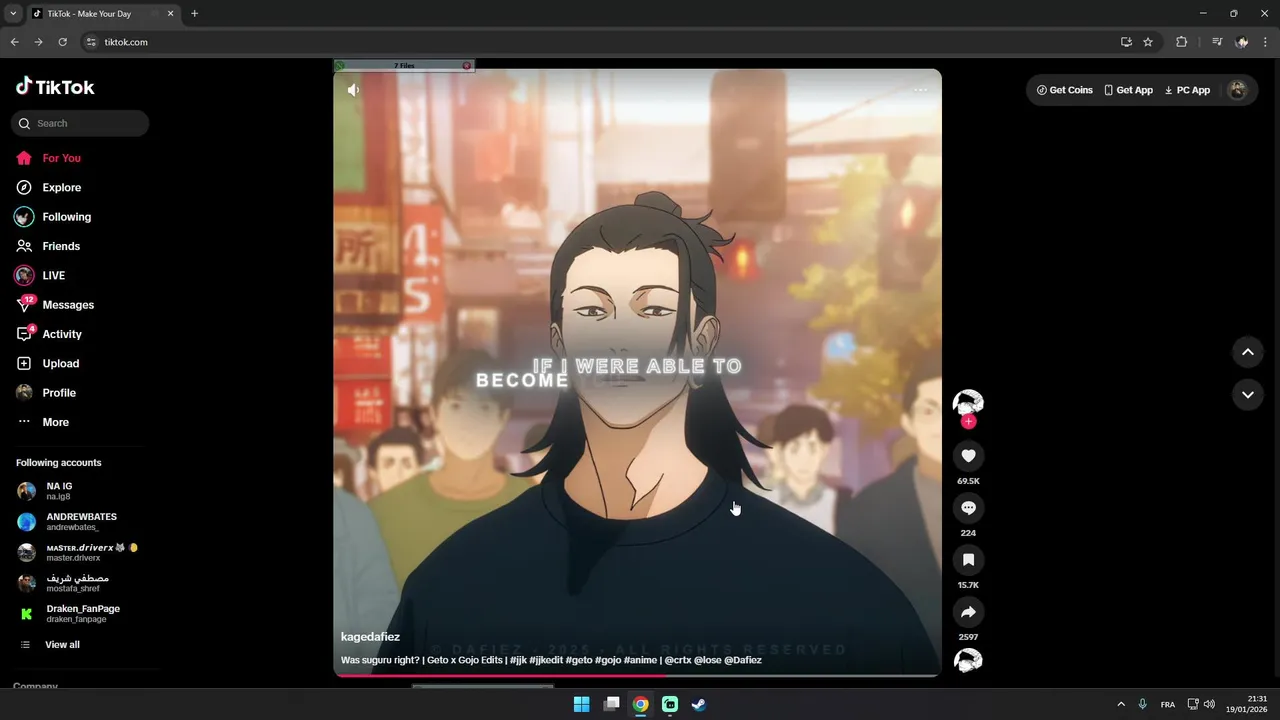Show hidden system tray icons
This screenshot has height=720, width=1280.
(x=1120, y=704)
